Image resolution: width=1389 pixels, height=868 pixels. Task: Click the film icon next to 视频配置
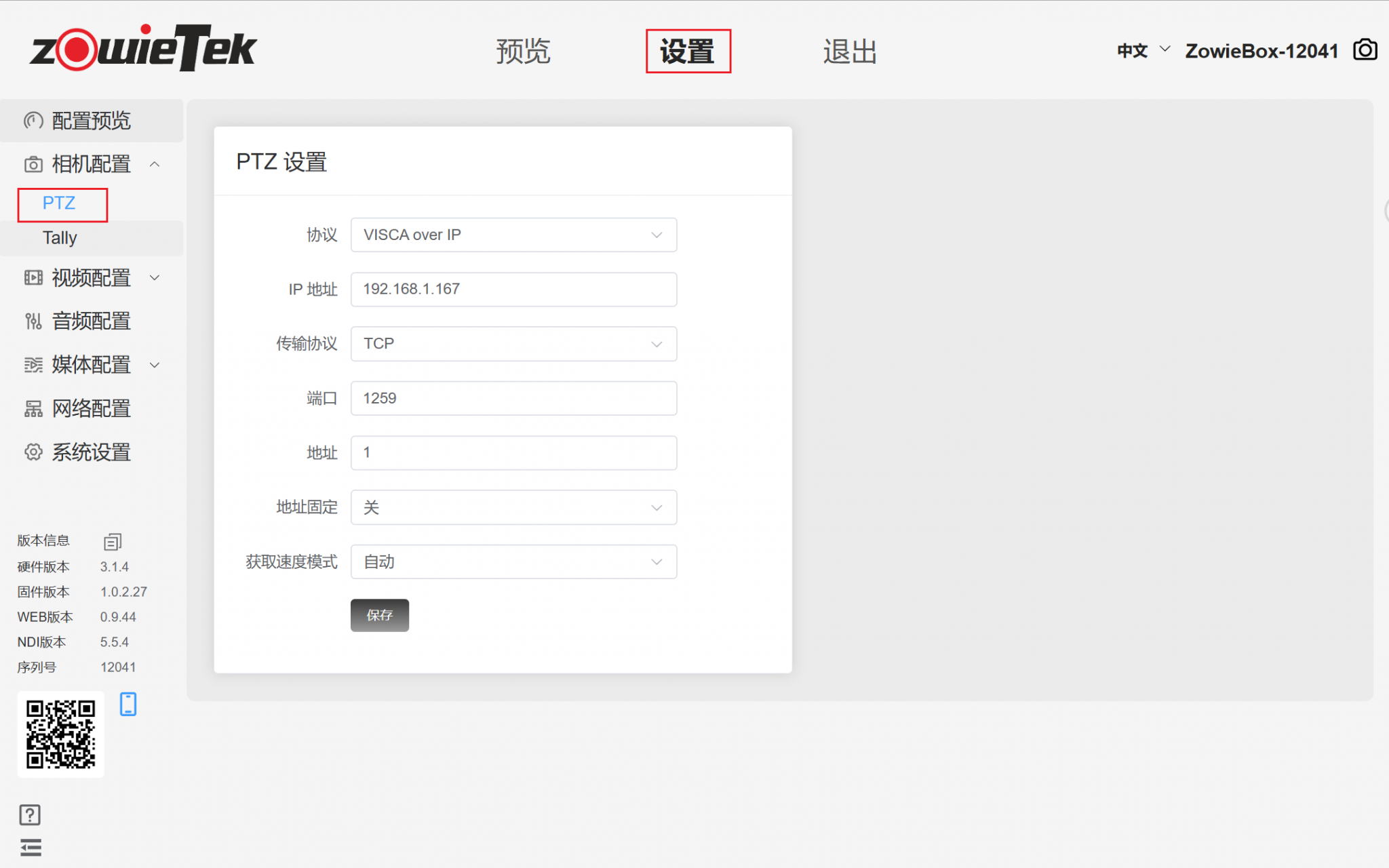[33, 277]
